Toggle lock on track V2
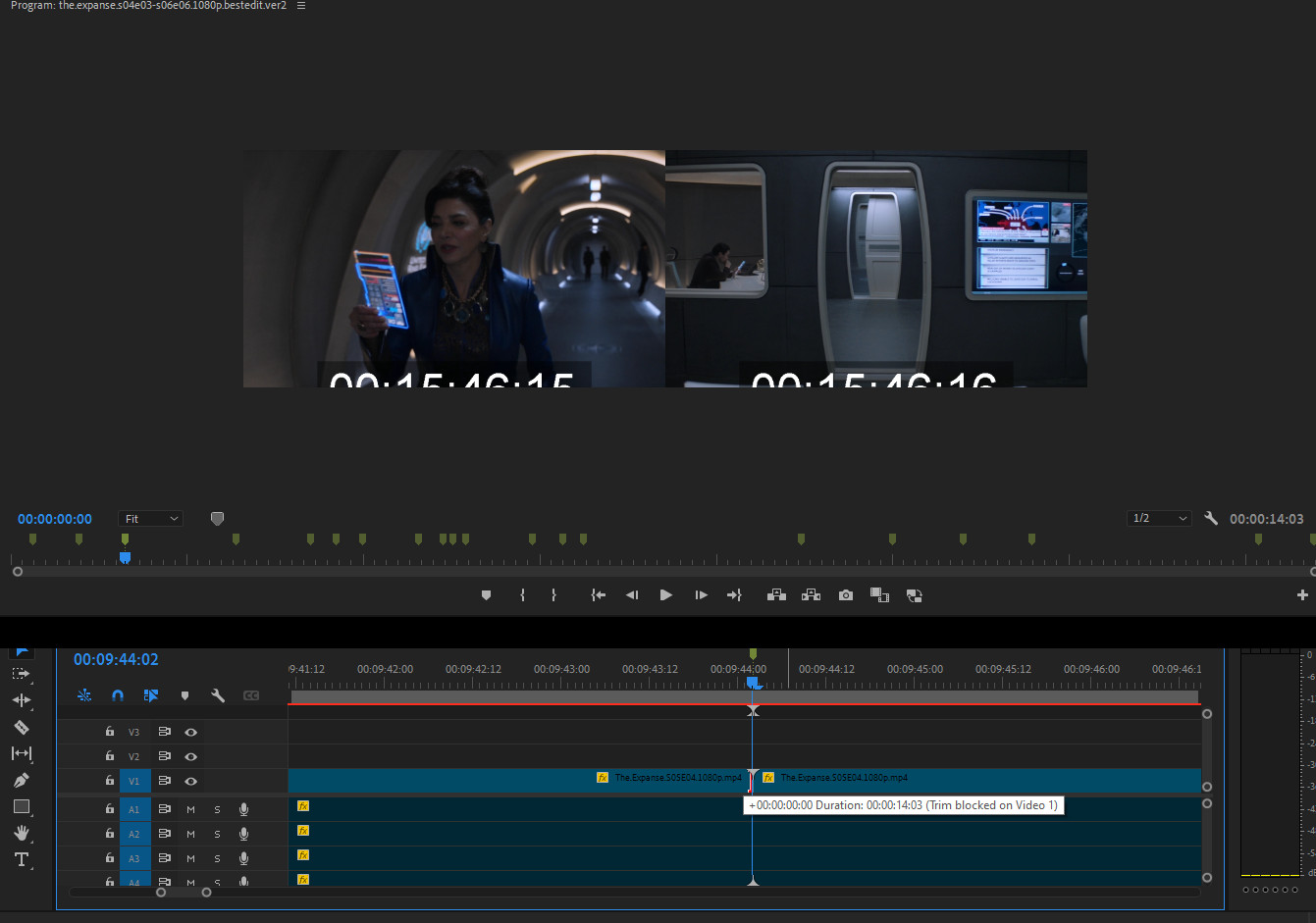Viewport: 1316px width, 923px height. [x=110, y=756]
